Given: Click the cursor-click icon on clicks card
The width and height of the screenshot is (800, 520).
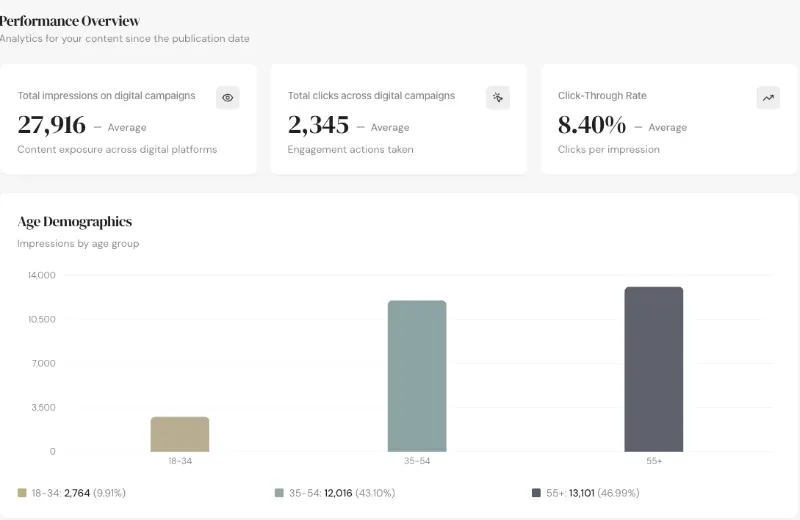Looking at the screenshot, I should 497,97.
